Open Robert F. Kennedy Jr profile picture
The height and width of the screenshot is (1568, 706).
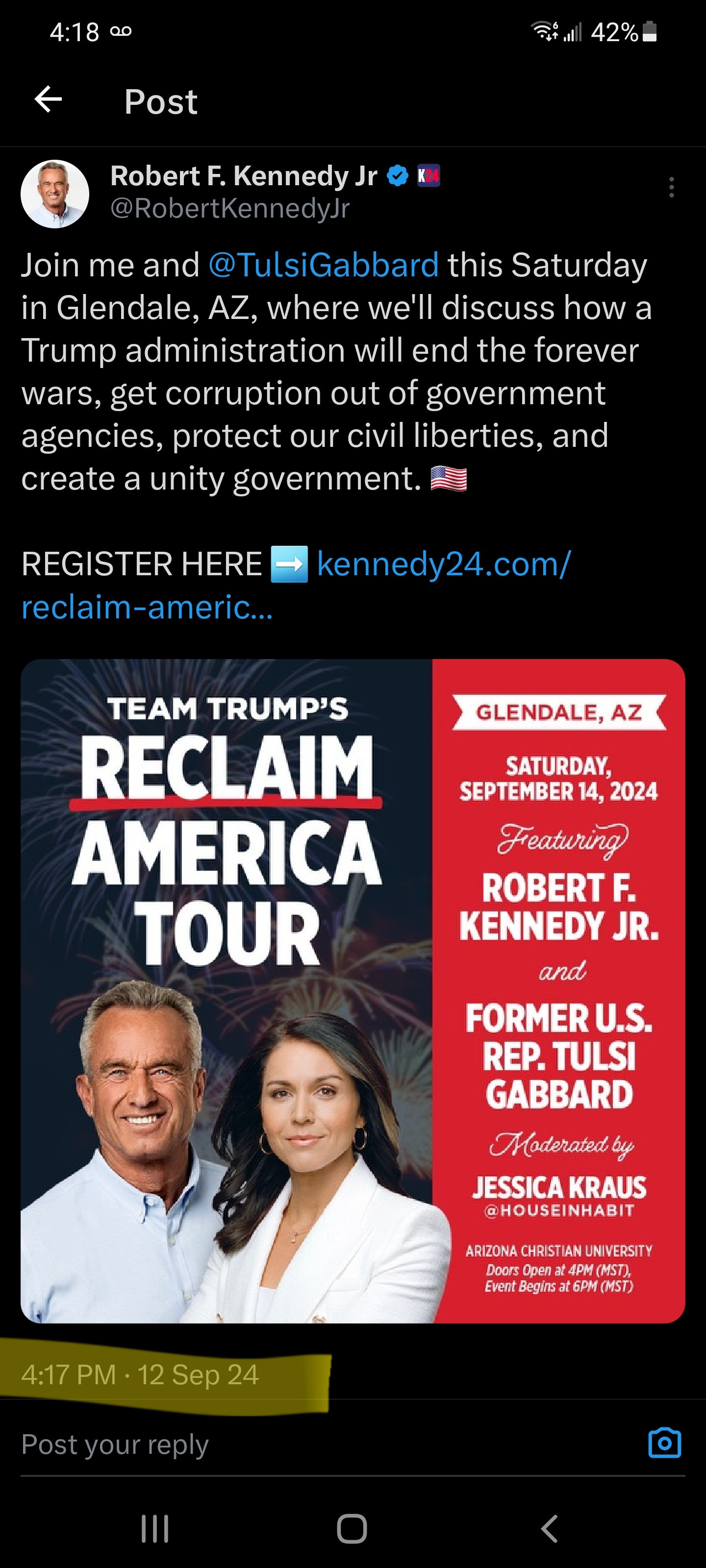click(x=55, y=194)
